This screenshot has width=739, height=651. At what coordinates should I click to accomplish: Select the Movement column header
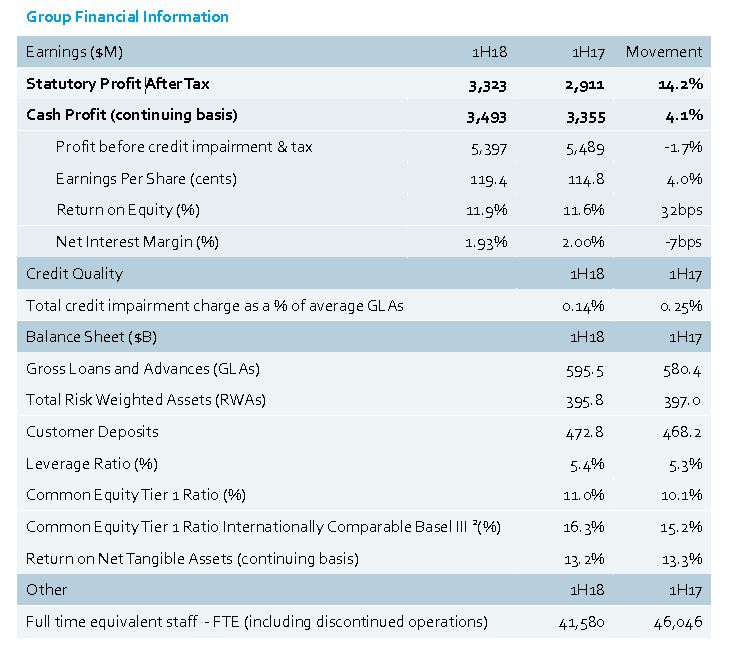coord(663,52)
